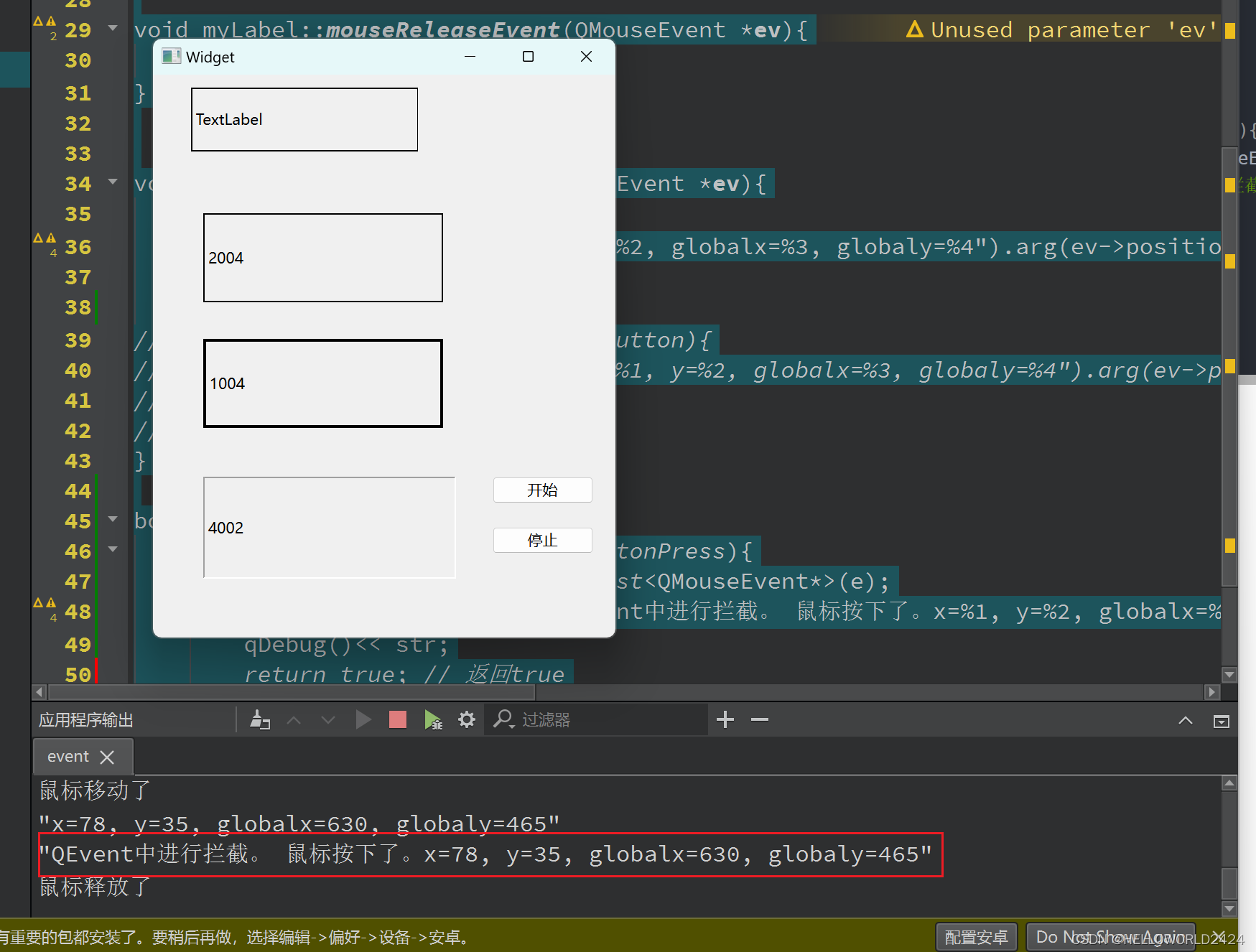The height and width of the screenshot is (952, 1256).
Task: Go to next output item arrow
Action: click(328, 719)
